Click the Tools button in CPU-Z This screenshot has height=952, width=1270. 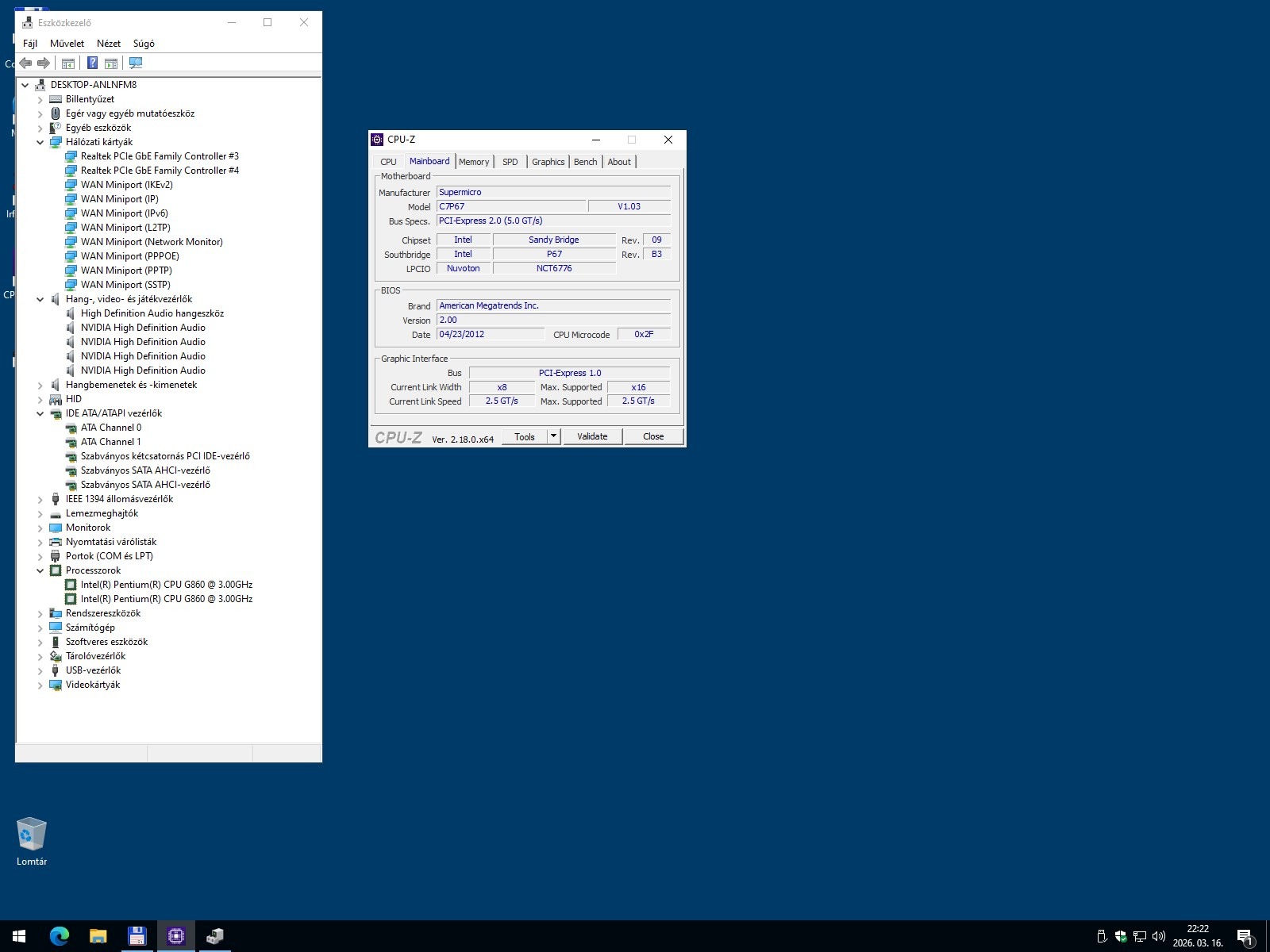[525, 436]
